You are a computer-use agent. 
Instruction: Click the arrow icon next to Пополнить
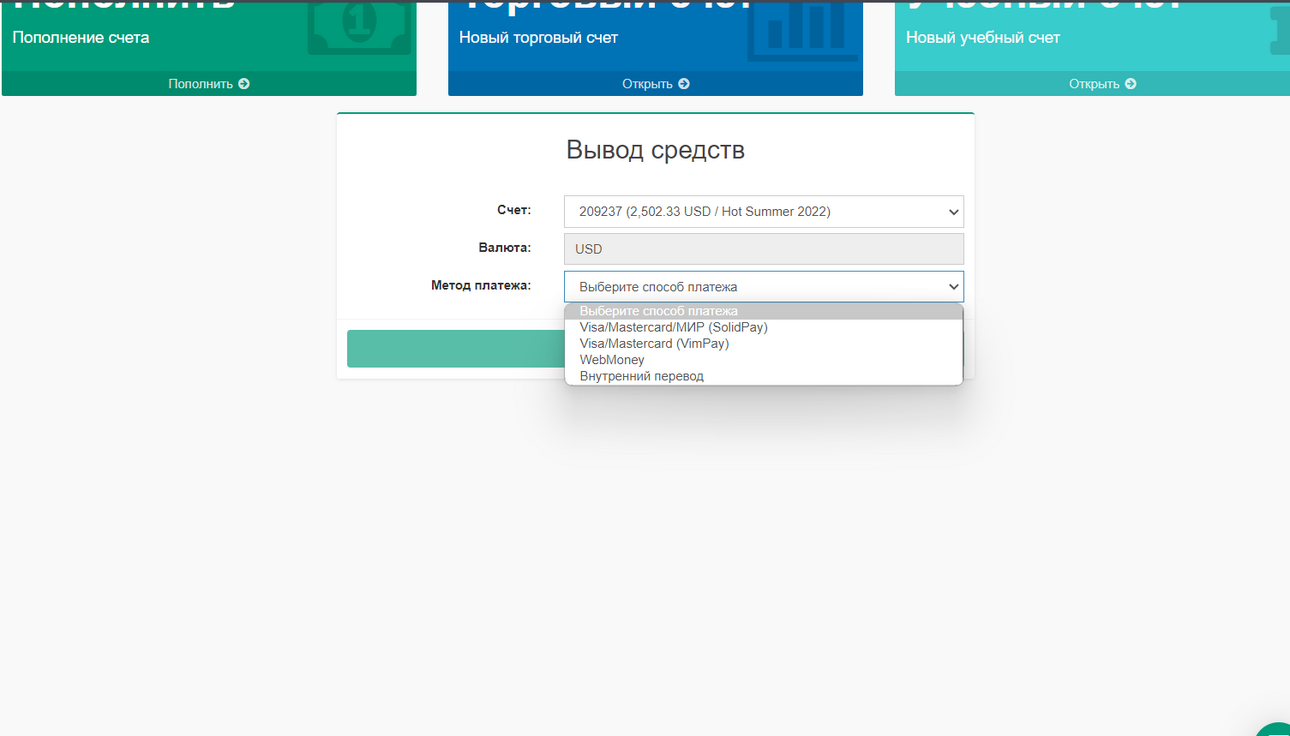point(244,84)
